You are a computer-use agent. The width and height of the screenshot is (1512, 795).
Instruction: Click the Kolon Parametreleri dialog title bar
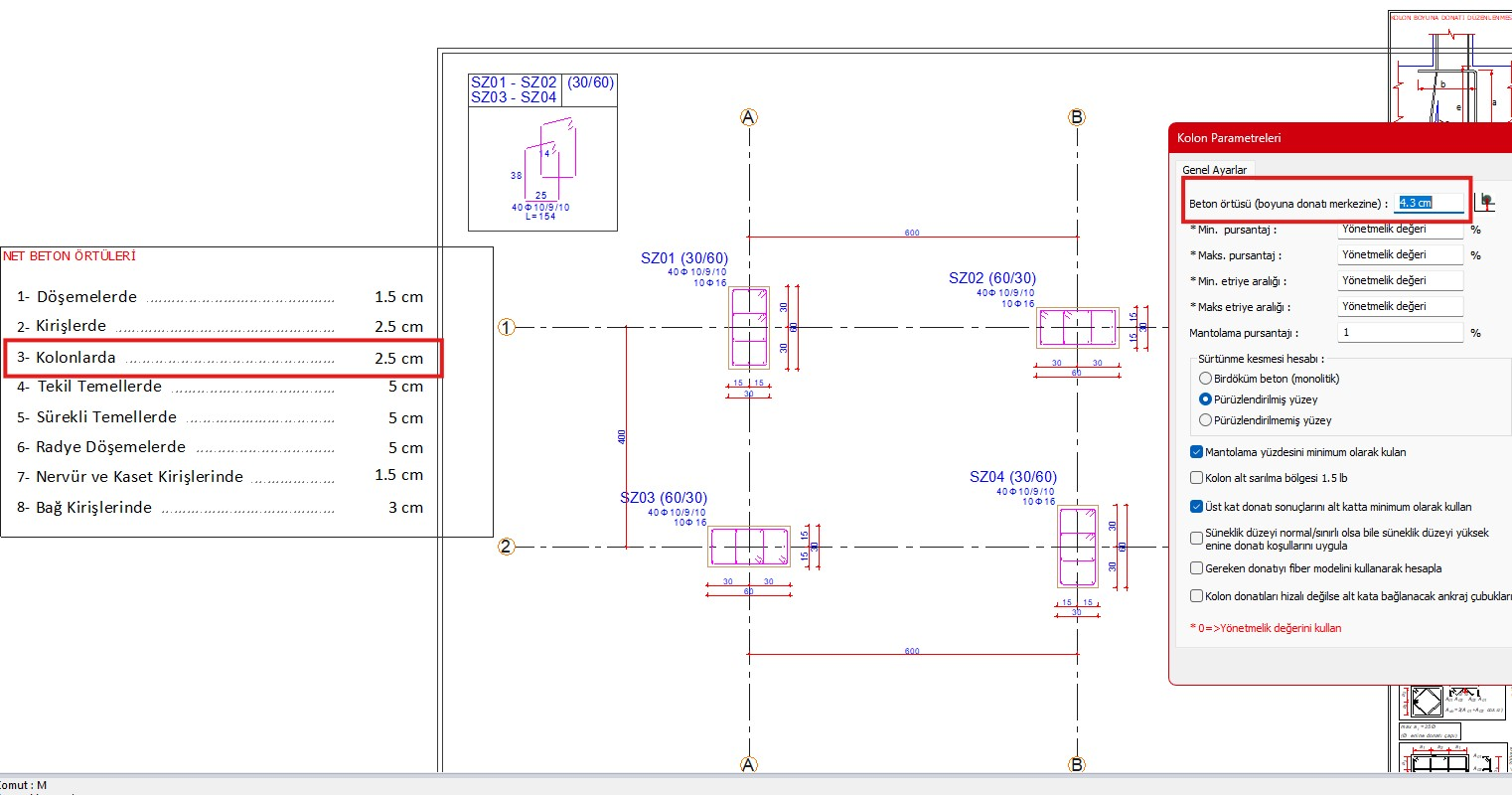point(1340,138)
